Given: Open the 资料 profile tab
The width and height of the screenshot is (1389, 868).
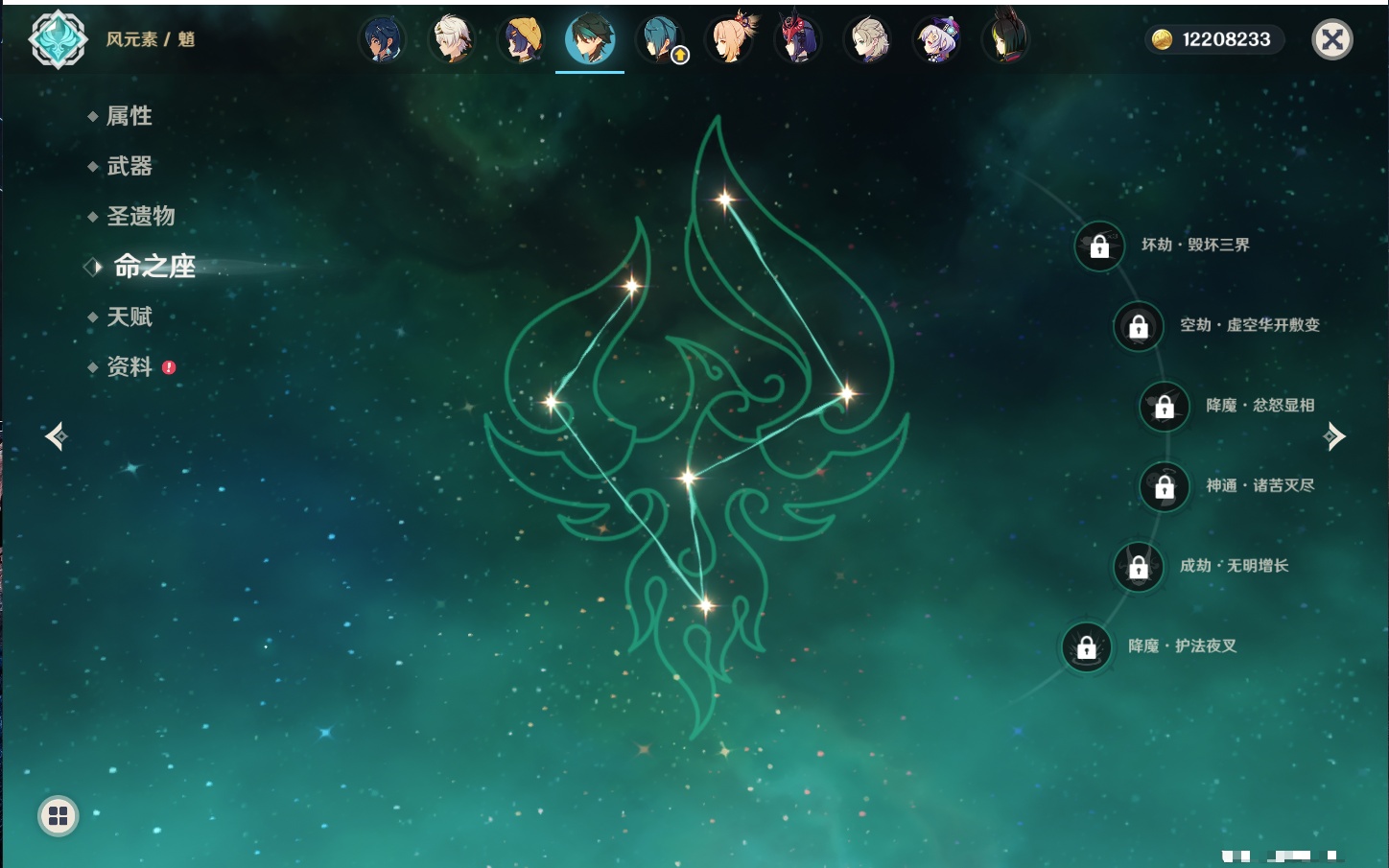Looking at the screenshot, I should click(129, 366).
